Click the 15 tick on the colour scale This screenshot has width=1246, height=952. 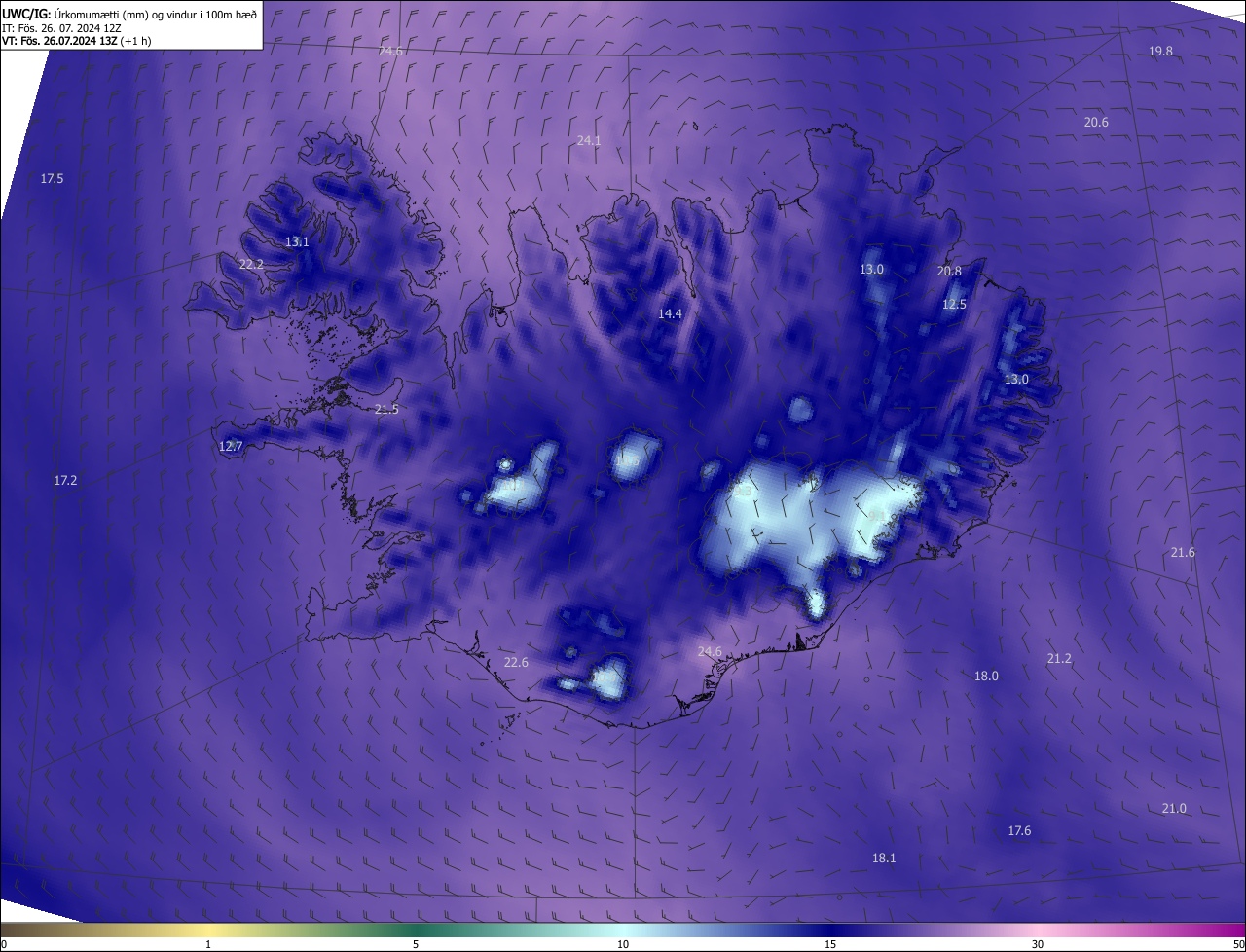(830, 944)
